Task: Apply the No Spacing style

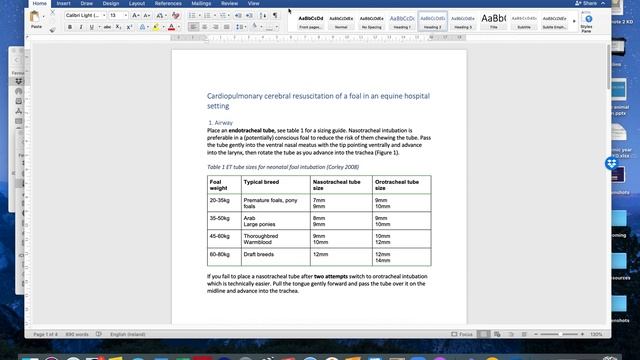Action: (x=371, y=21)
